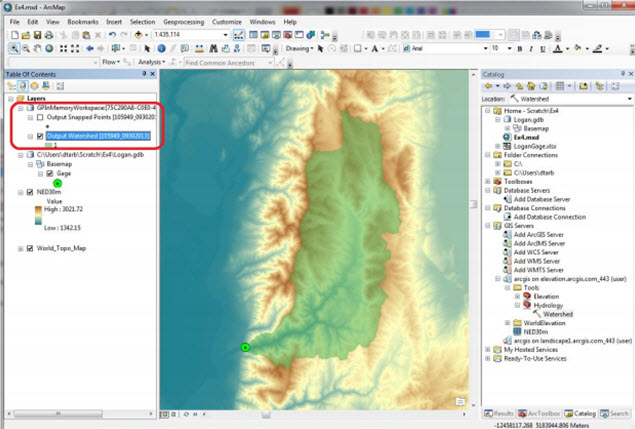This screenshot has width=635, height=429.
Task: Enable the Output Snapped Points layer checkbox
Action: [40, 118]
